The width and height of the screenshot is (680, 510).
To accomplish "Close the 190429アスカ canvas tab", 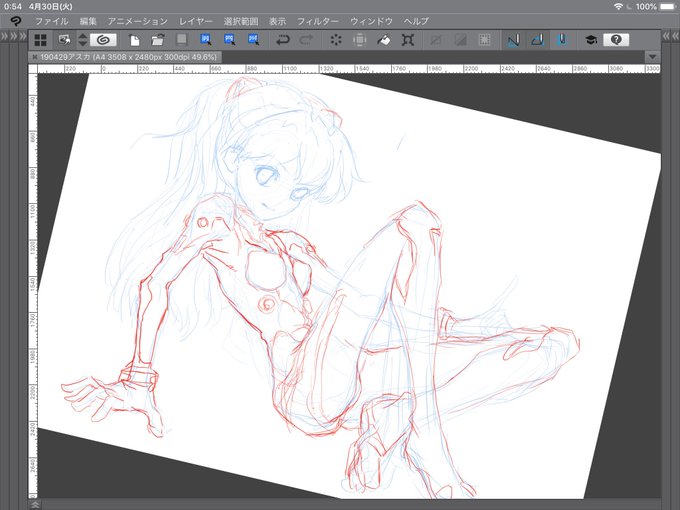I will (x=34, y=57).
